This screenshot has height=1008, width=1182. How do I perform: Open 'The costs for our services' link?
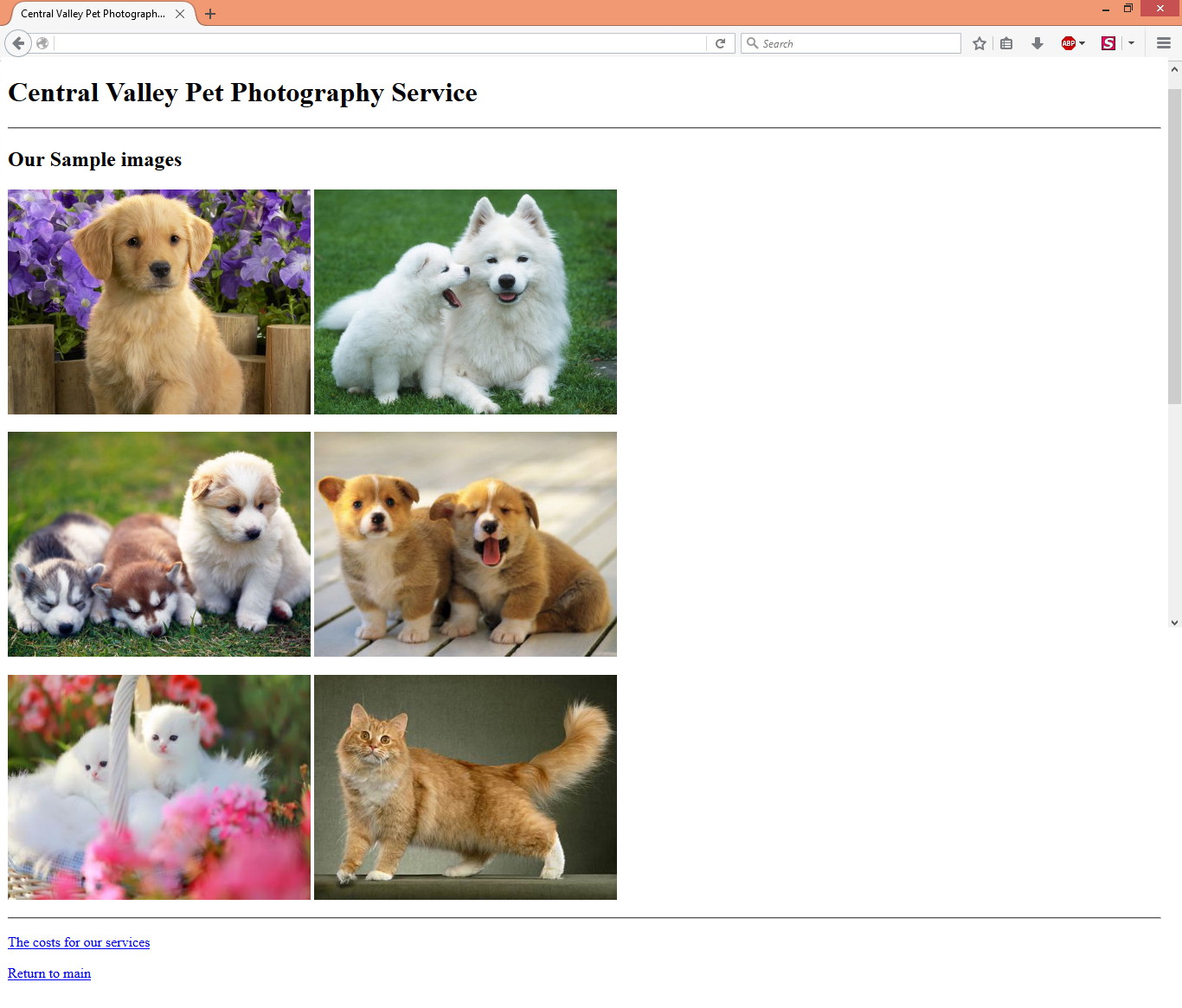pos(79,942)
